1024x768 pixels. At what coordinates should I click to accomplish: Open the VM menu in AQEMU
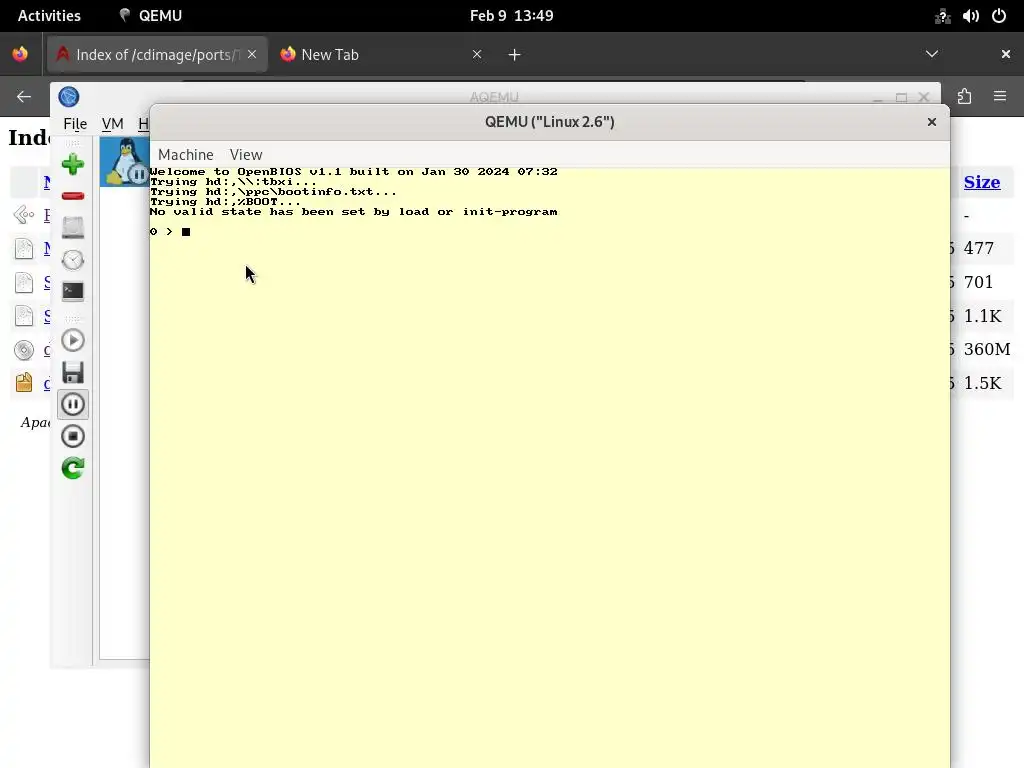[112, 123]
